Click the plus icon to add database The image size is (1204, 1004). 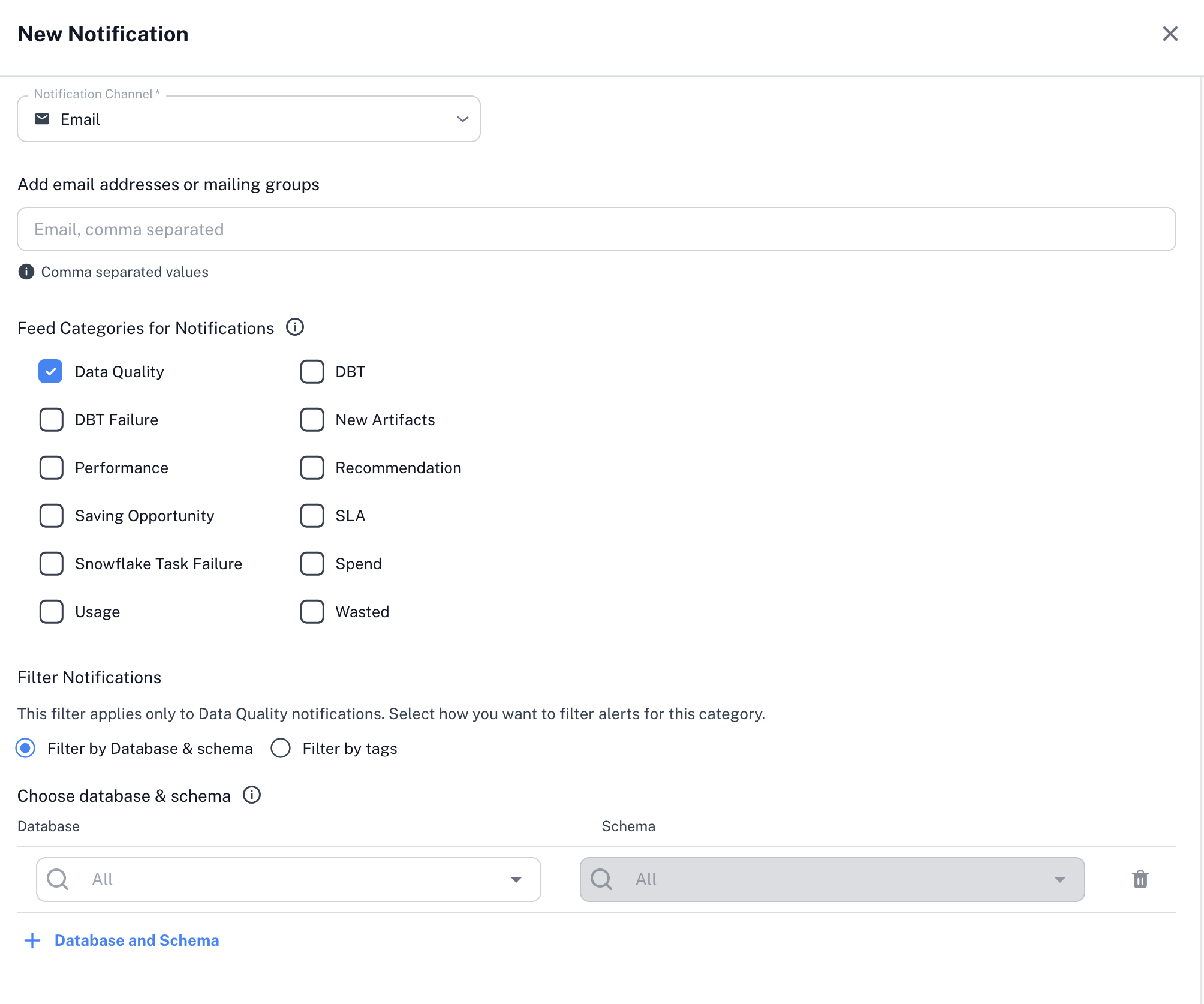click(x=32, y=940)
